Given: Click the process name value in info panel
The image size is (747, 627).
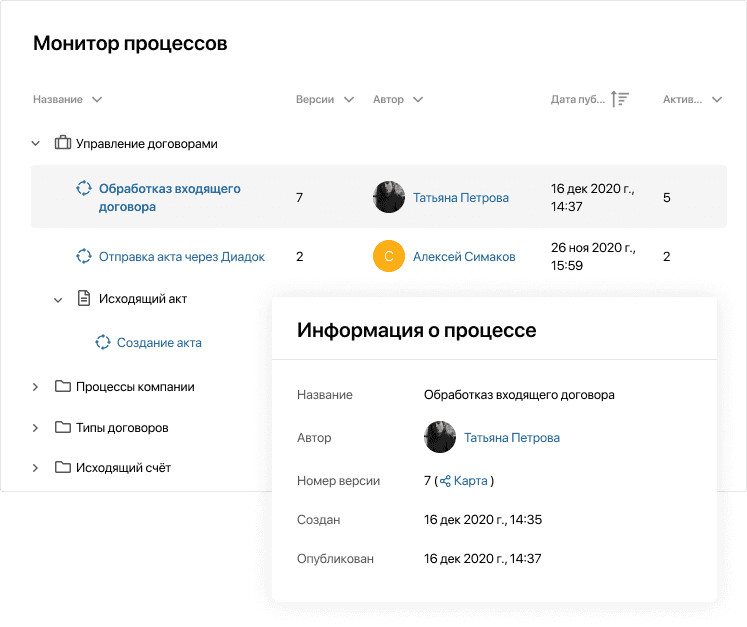Looking at the screenshot, I should [519, 395].
